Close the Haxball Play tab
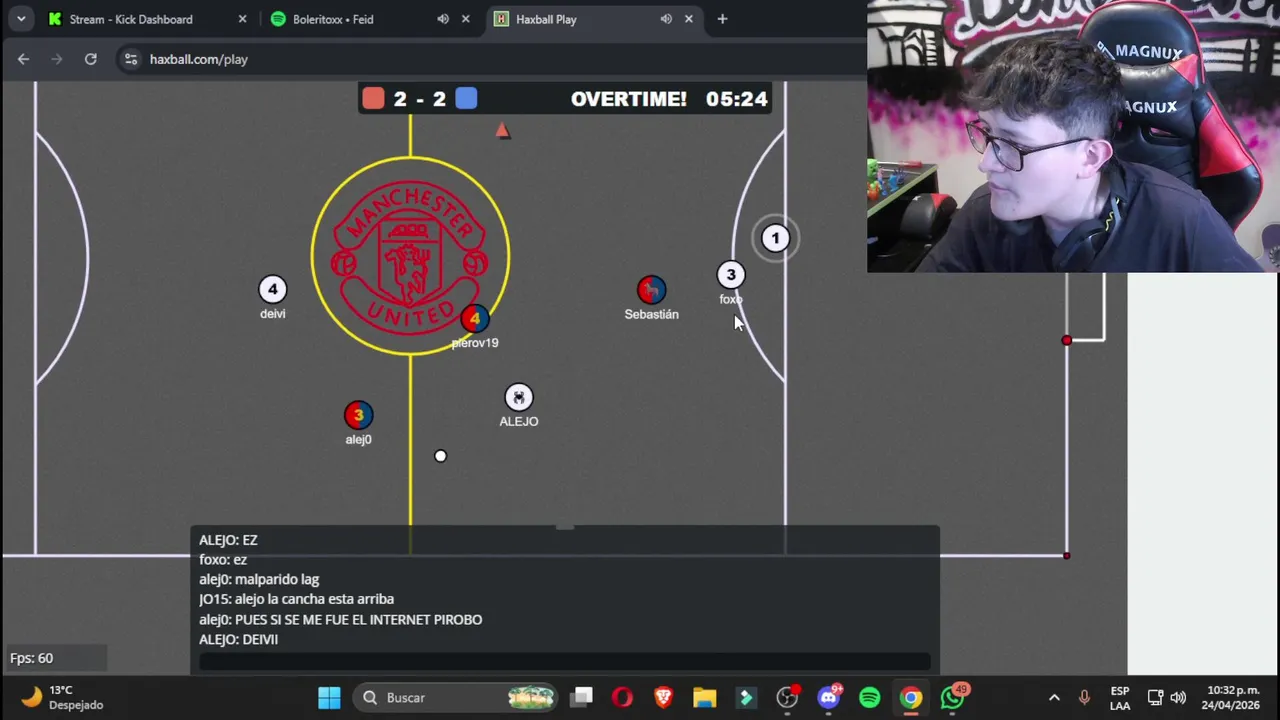The width and height of the screenshot is (1280, 720). [x=689, y=19]
